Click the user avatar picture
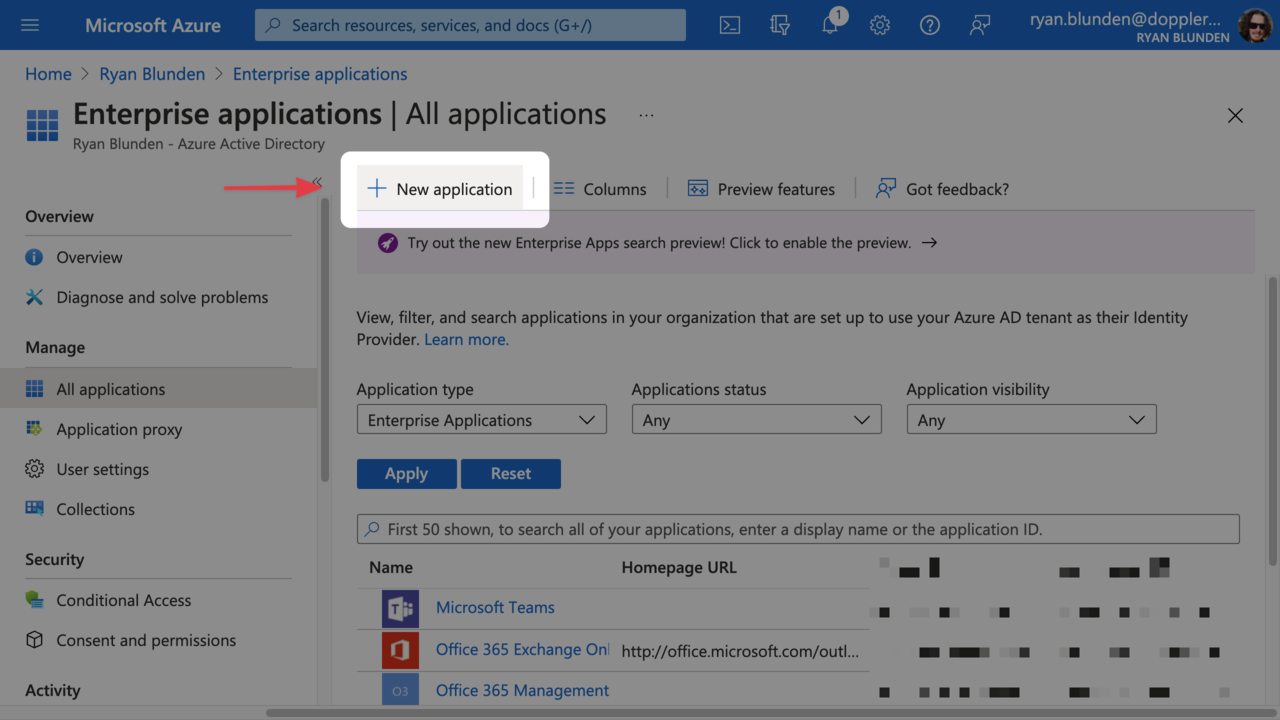Screen dimensions: 1280x720 click(x=1255, y=25)
